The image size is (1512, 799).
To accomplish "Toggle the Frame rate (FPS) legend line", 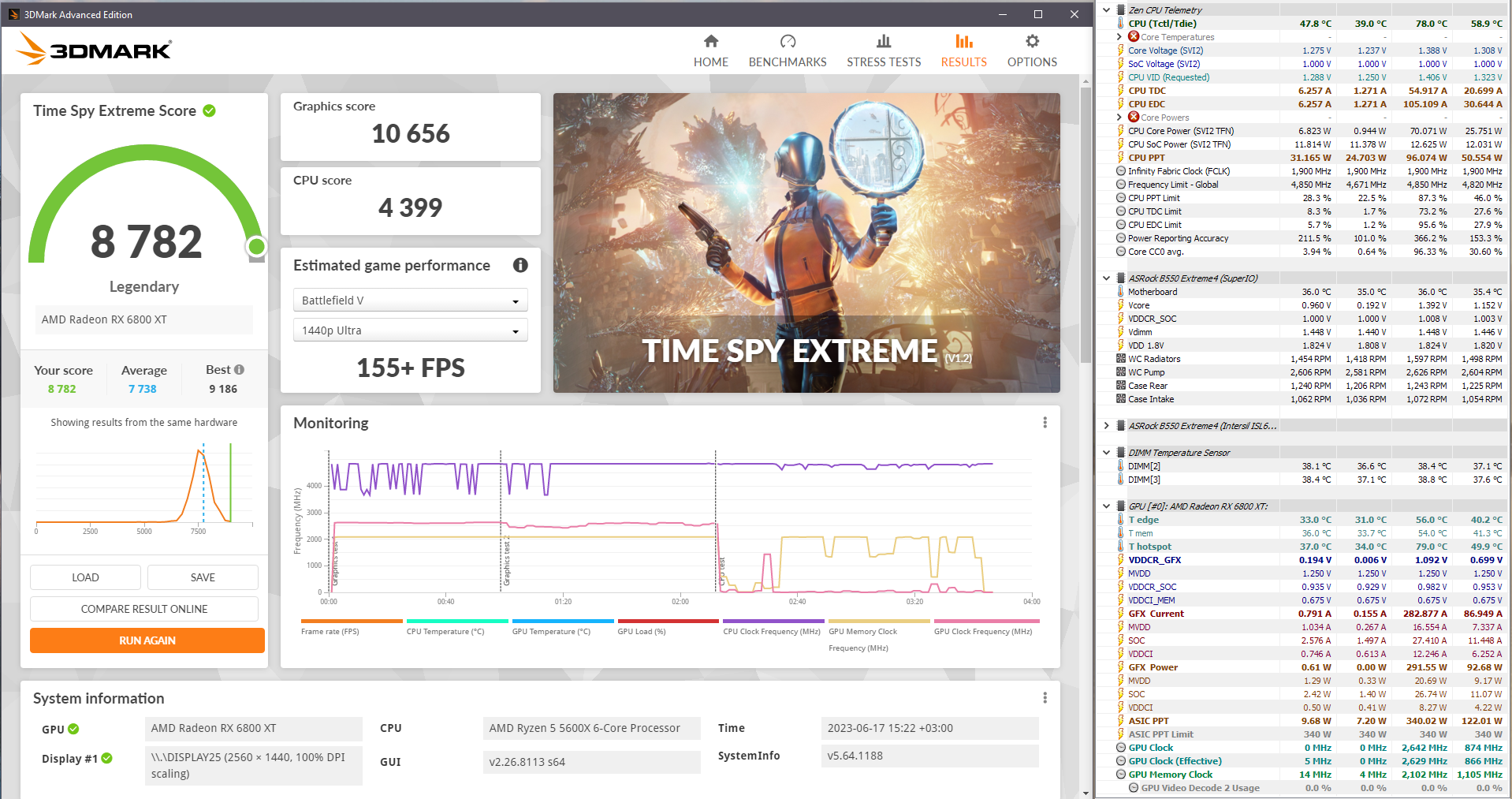I will (352, 627).
